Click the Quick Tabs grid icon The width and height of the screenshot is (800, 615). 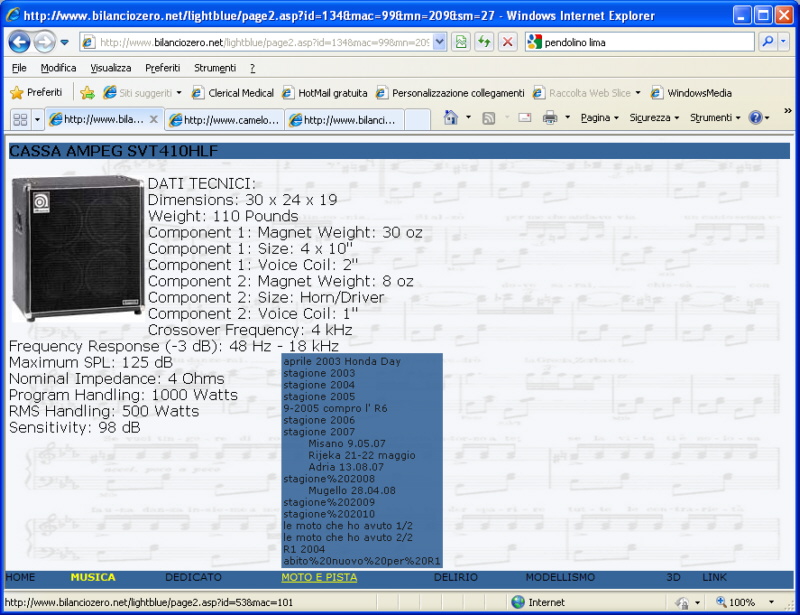pos(20,120)
